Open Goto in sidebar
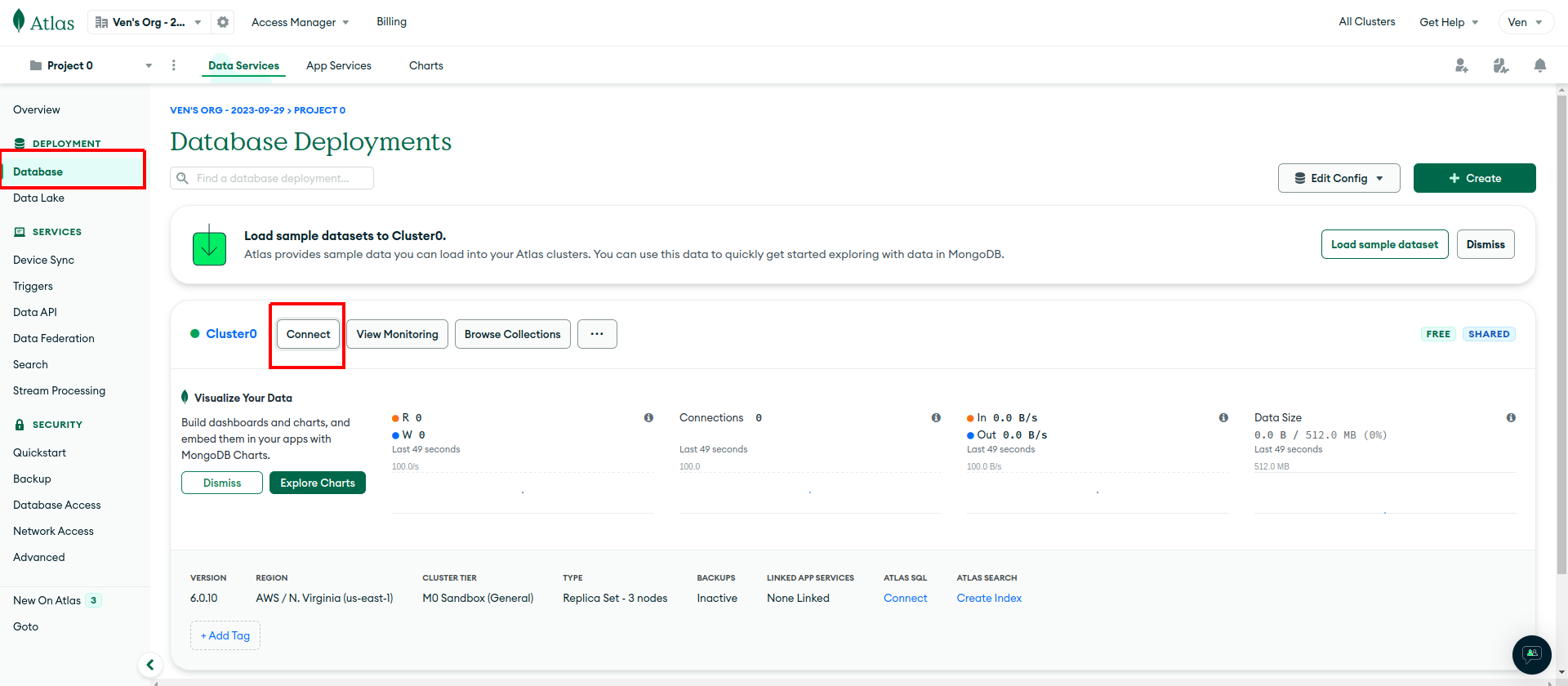Screen dimensions: 1568x686 [25, 626]
